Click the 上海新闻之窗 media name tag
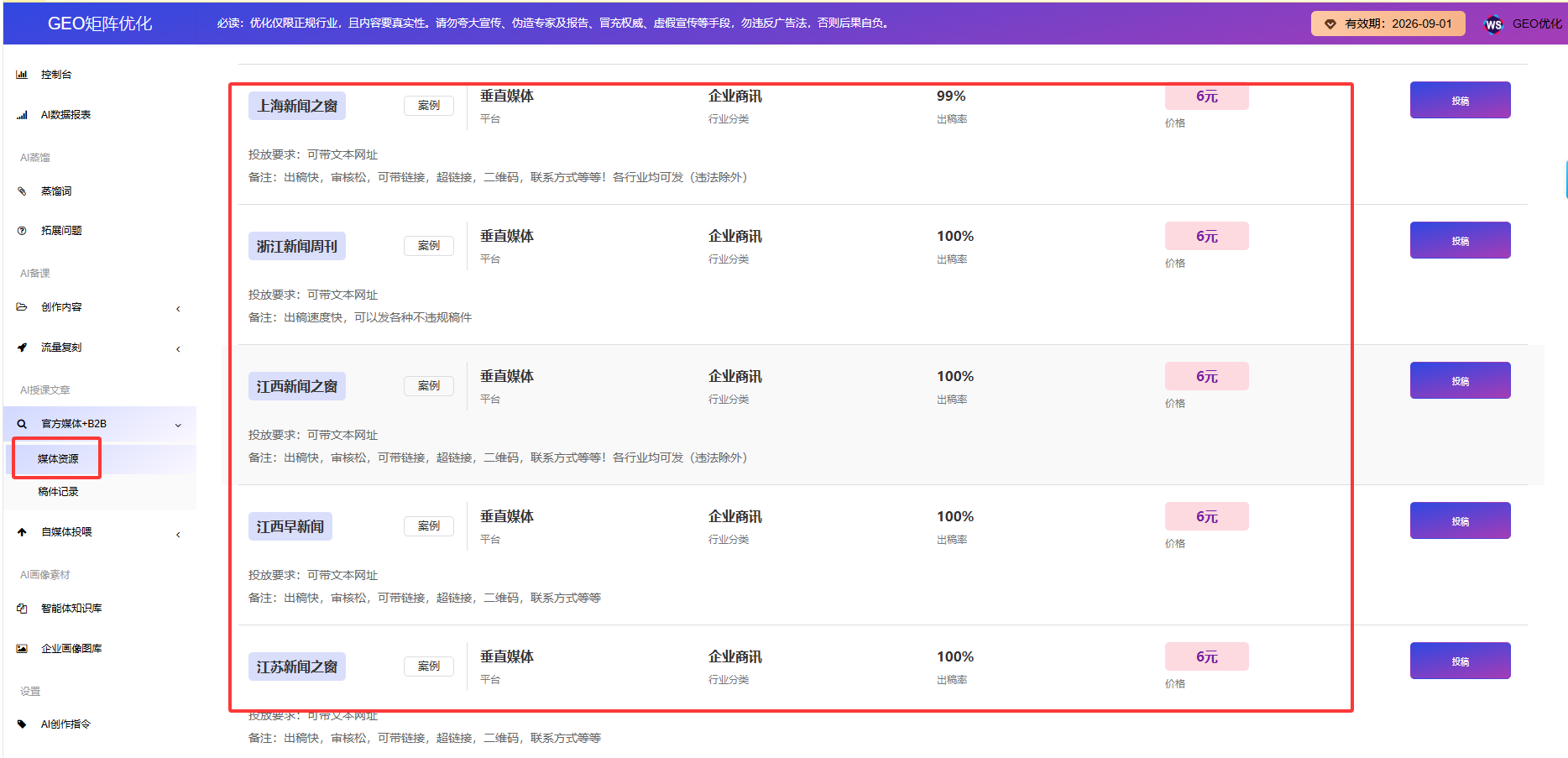The width and height of the screenshot is (1568, 758). click(297, 106)
